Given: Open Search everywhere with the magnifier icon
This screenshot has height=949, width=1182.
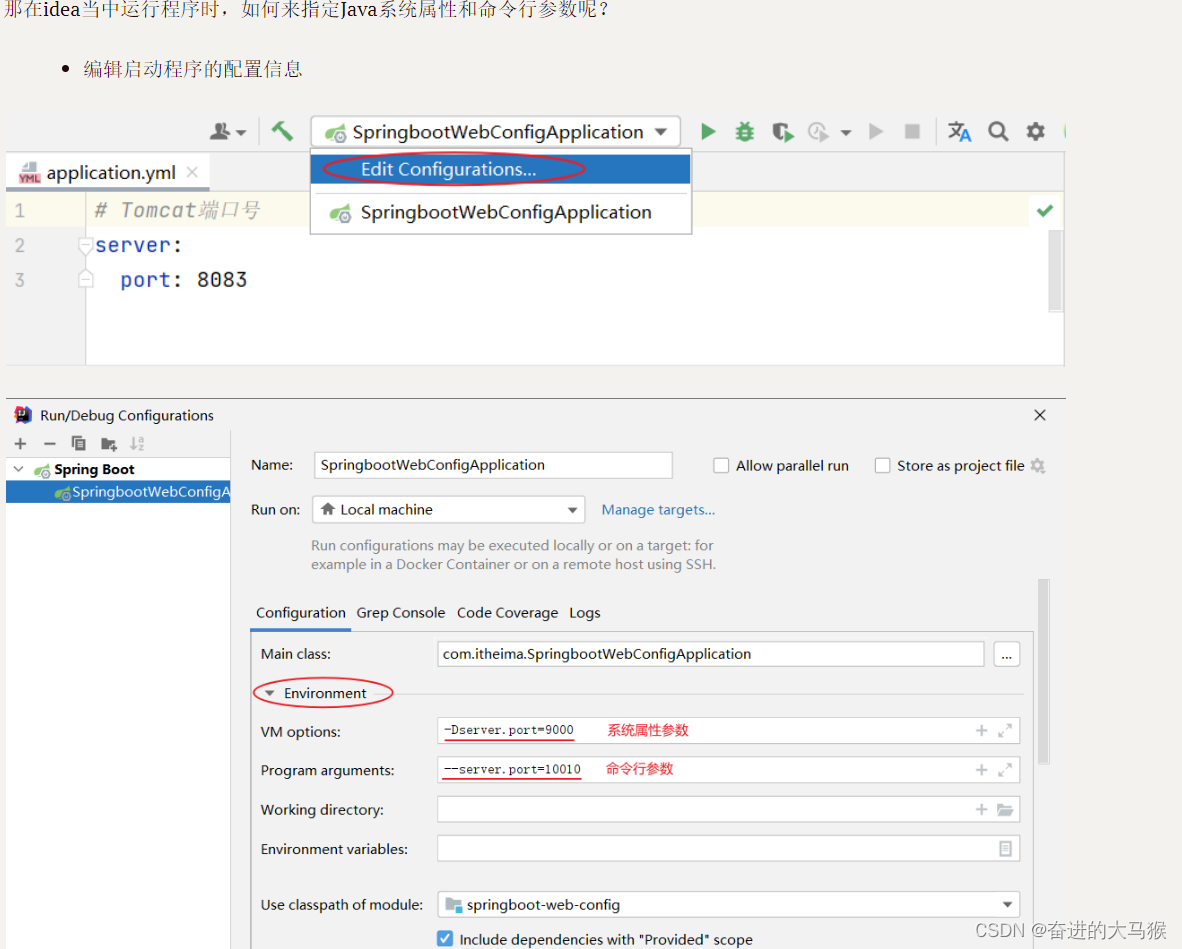Looking at the screenshot, I should [997, 131].
